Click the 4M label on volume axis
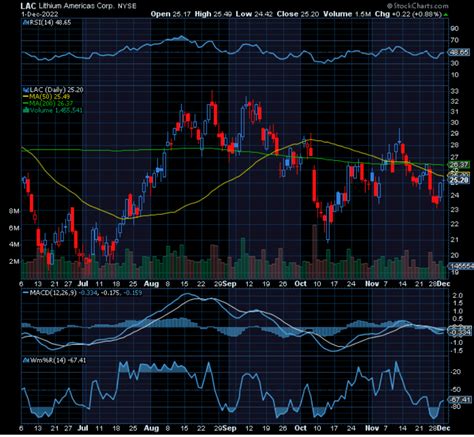 pos(14,245)
